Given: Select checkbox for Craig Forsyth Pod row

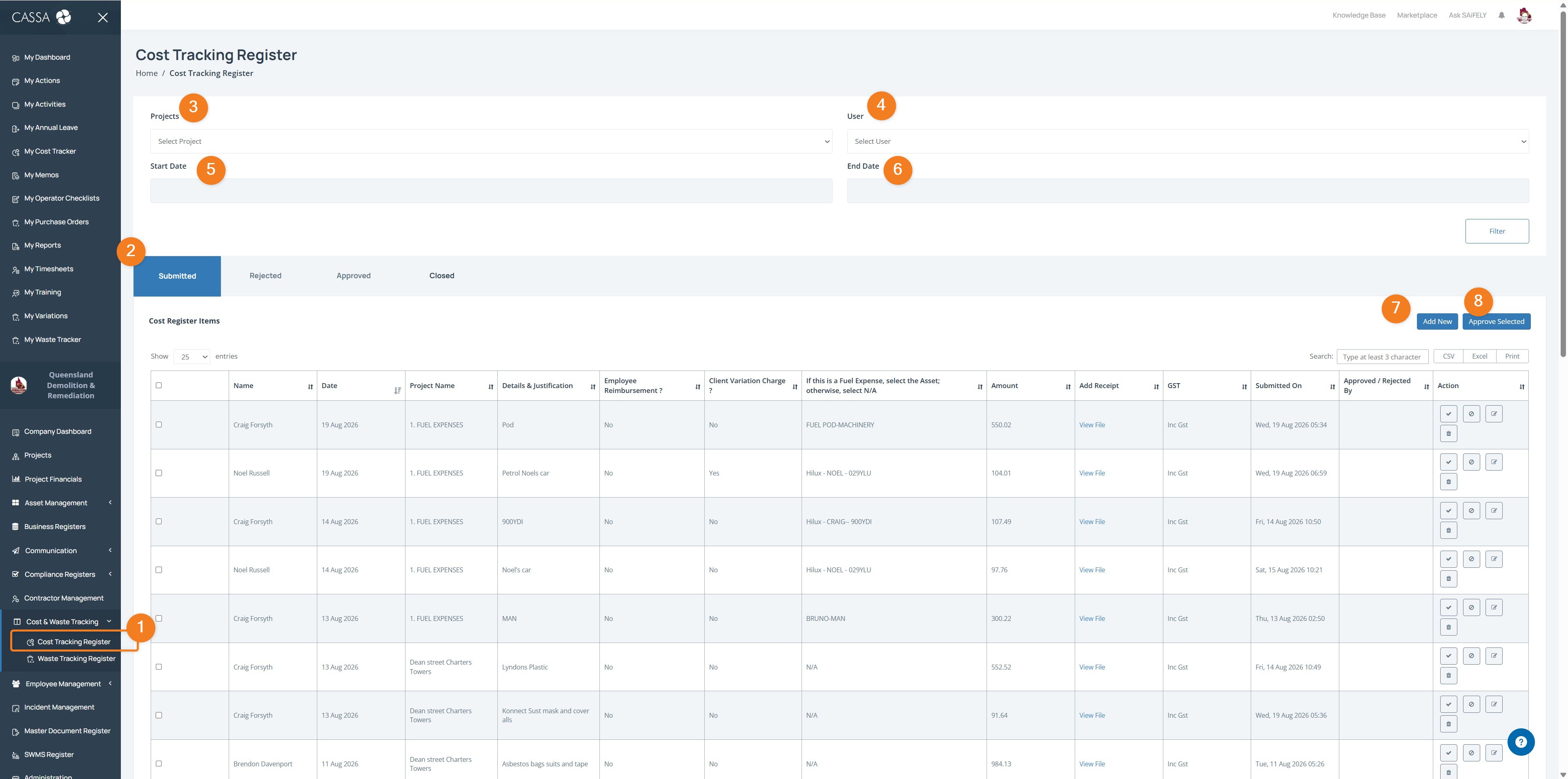Looking at the screenshot, I should pyautogui.click(x=159, y=424).
